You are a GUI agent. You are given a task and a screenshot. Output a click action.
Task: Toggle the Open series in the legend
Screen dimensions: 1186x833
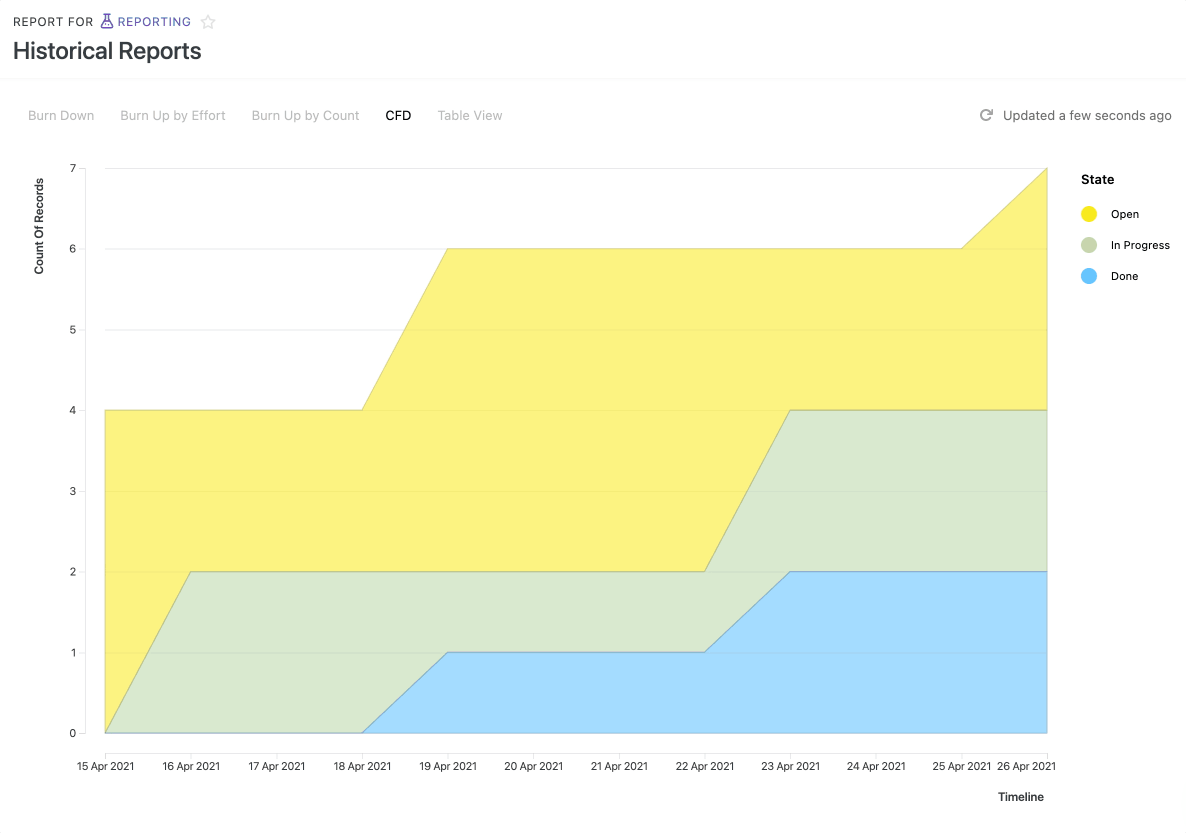(x=1111, y=213)
